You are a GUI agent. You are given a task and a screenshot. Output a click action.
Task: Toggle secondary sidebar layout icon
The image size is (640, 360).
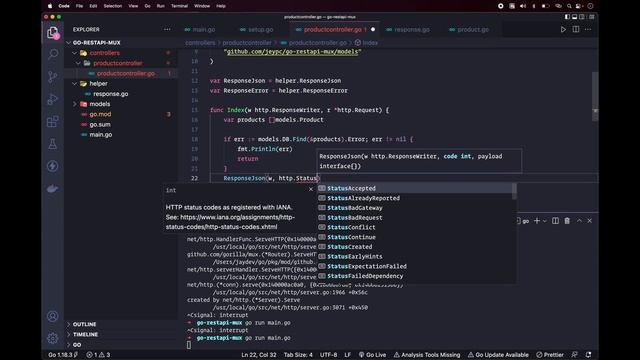[x=582, y=17]
